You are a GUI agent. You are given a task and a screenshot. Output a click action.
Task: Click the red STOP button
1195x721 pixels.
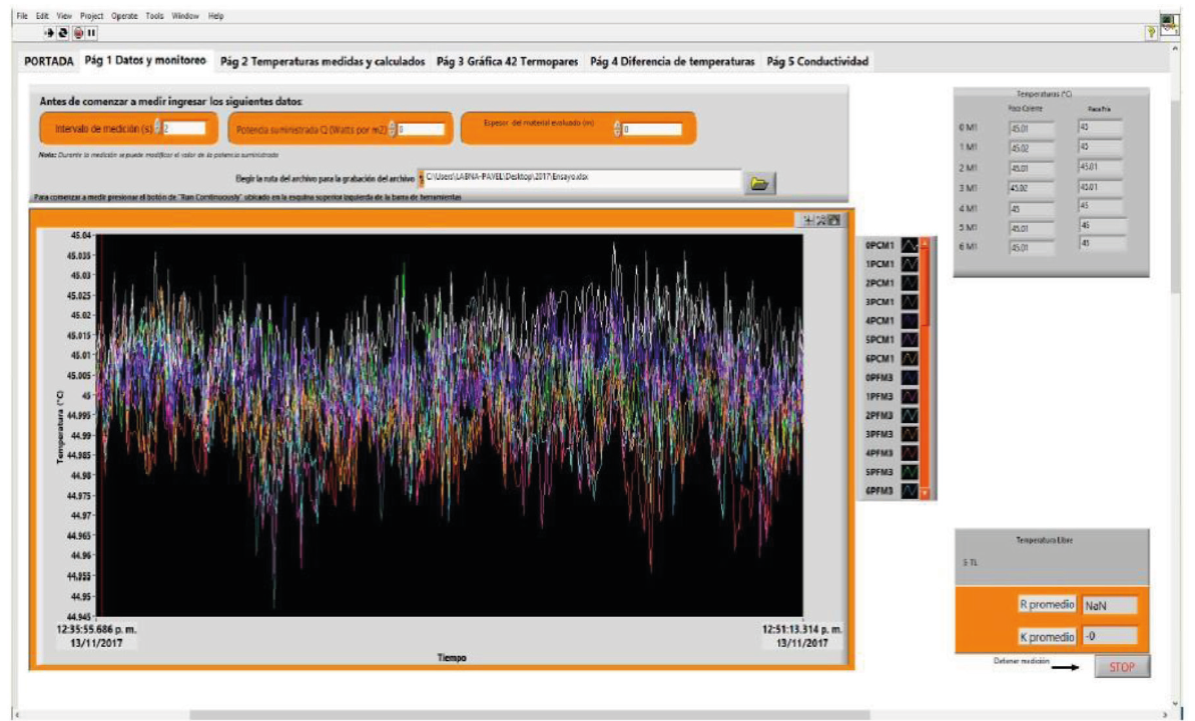1122,667
